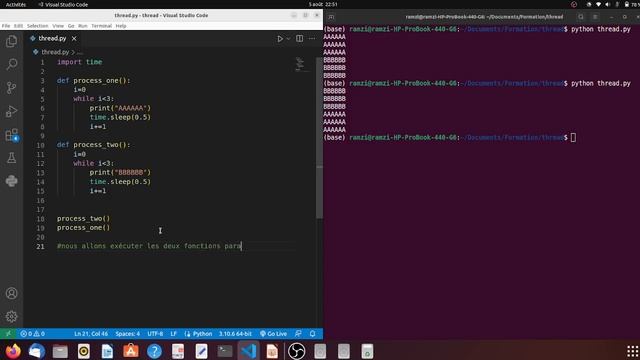640x360 pixels.
Task: Open the terminal window search icon
Action: [580, 17]
